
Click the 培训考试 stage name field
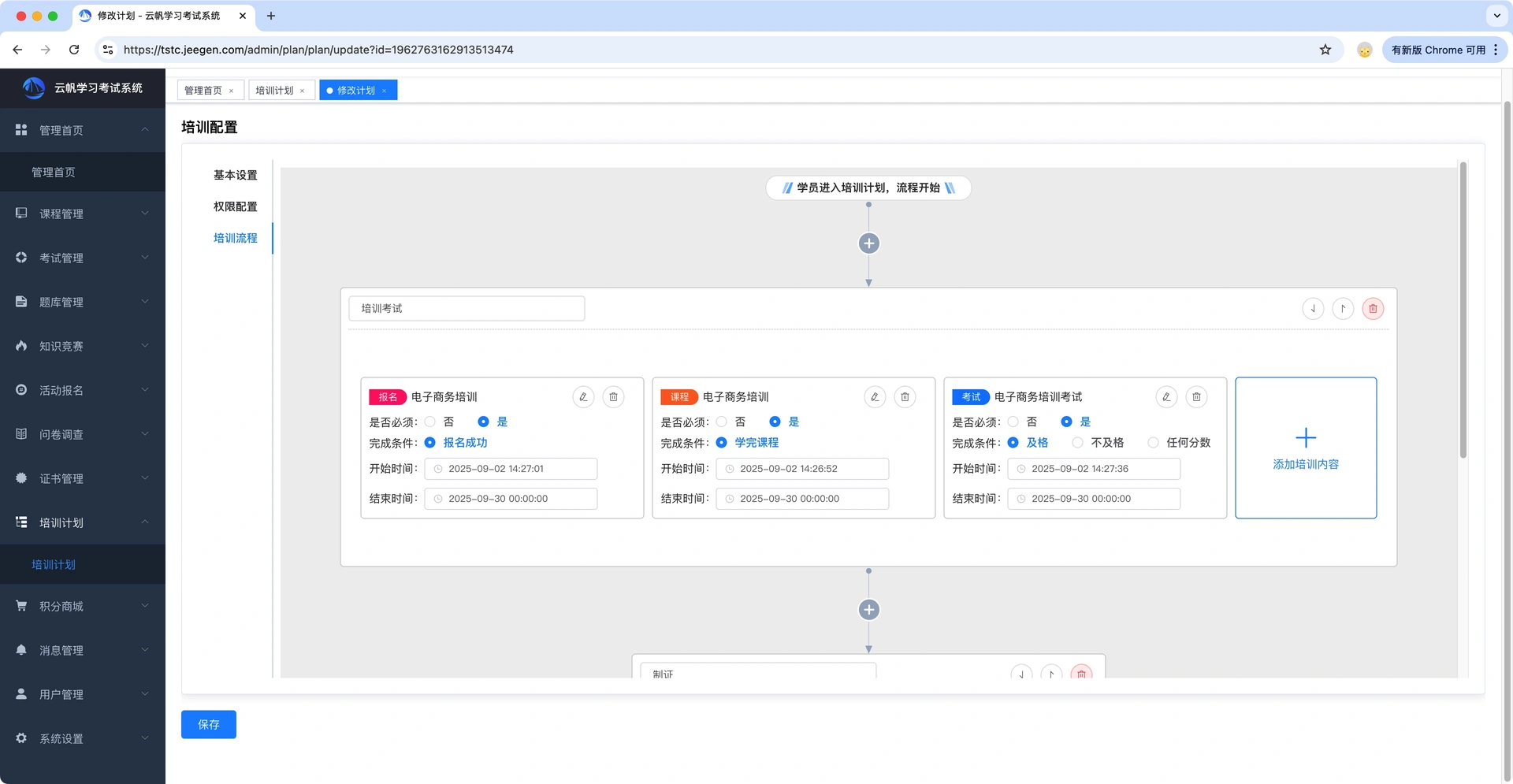[467, 309]
